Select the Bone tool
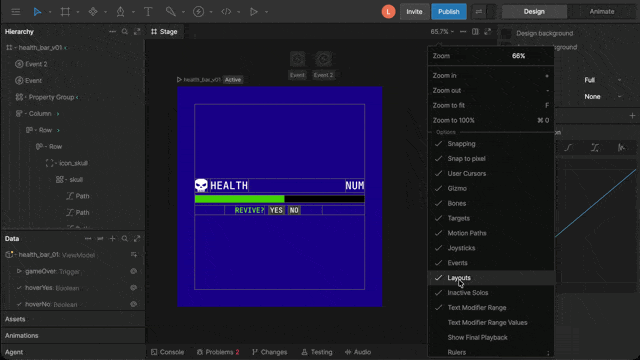Image resolution: width=640 pixels, height=360 pixels. (171, 11)
